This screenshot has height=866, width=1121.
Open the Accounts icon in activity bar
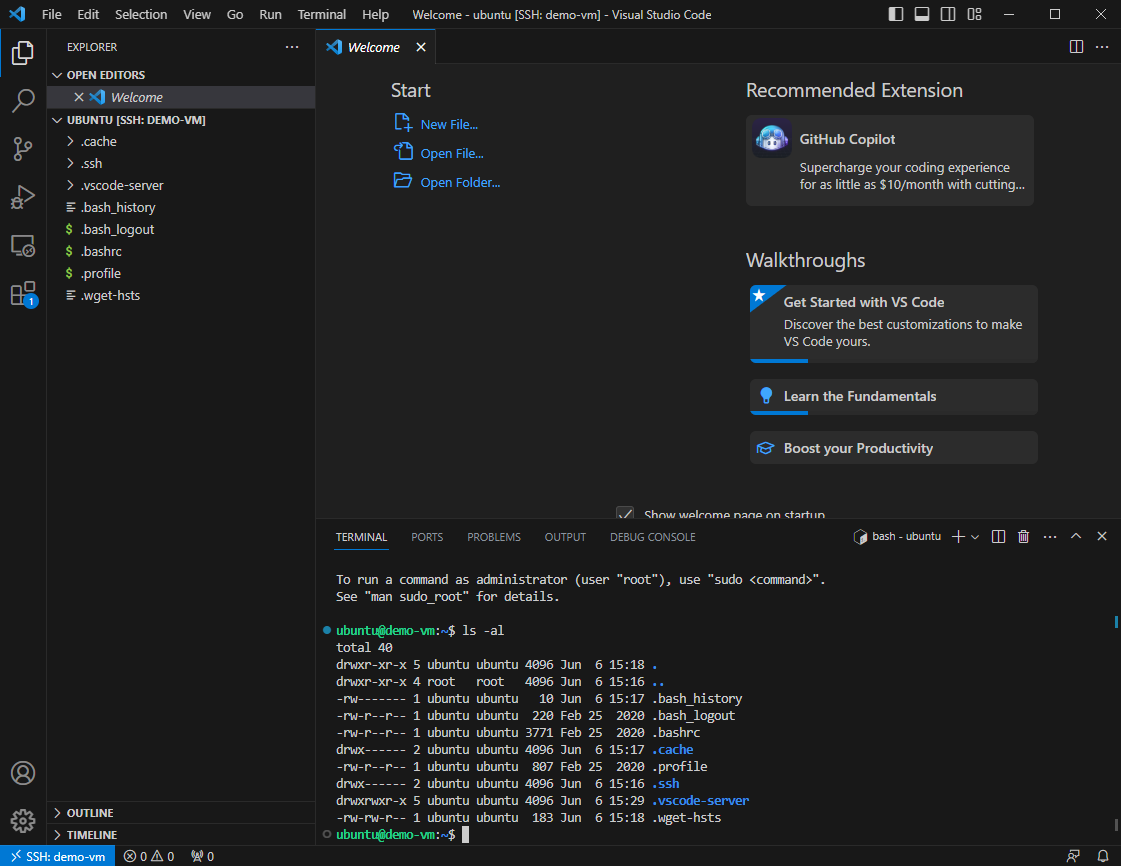[x=23, y=773]
